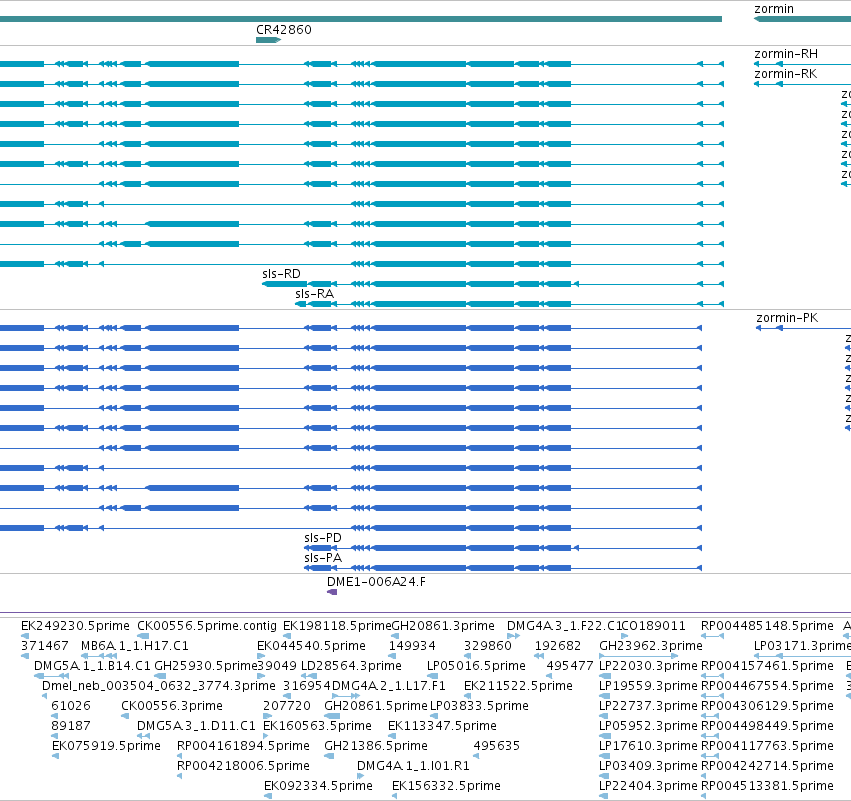
Task: Select the GH20861.3prime label
Action: pos(443,626)
